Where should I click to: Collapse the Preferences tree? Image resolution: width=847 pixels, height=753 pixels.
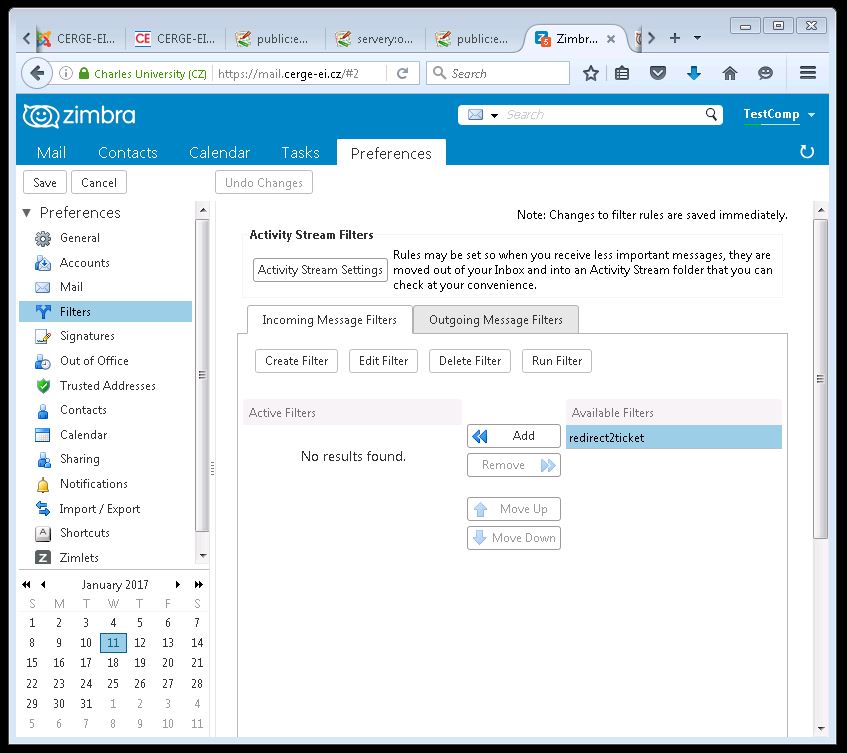(26, 213)
